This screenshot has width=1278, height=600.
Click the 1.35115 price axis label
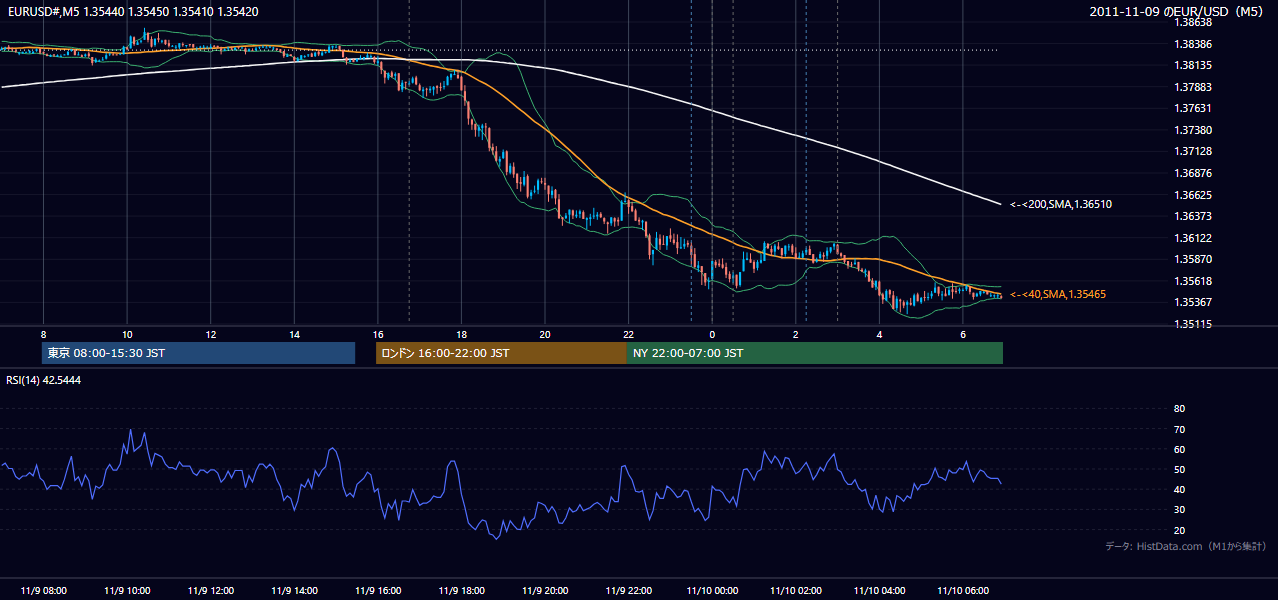[1193, 324]
